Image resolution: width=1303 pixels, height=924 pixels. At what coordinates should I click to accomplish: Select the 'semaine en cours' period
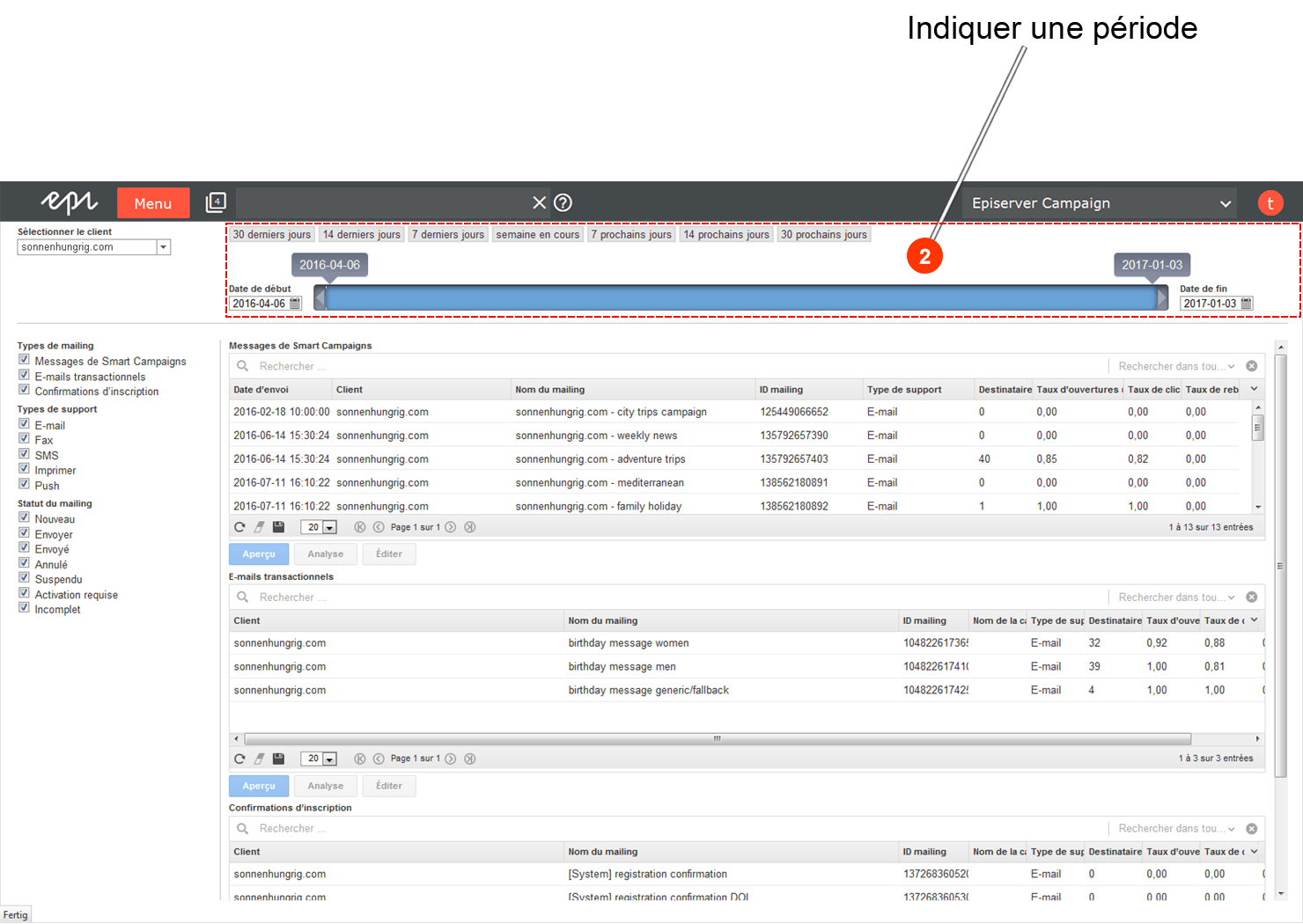click(538, 234)
